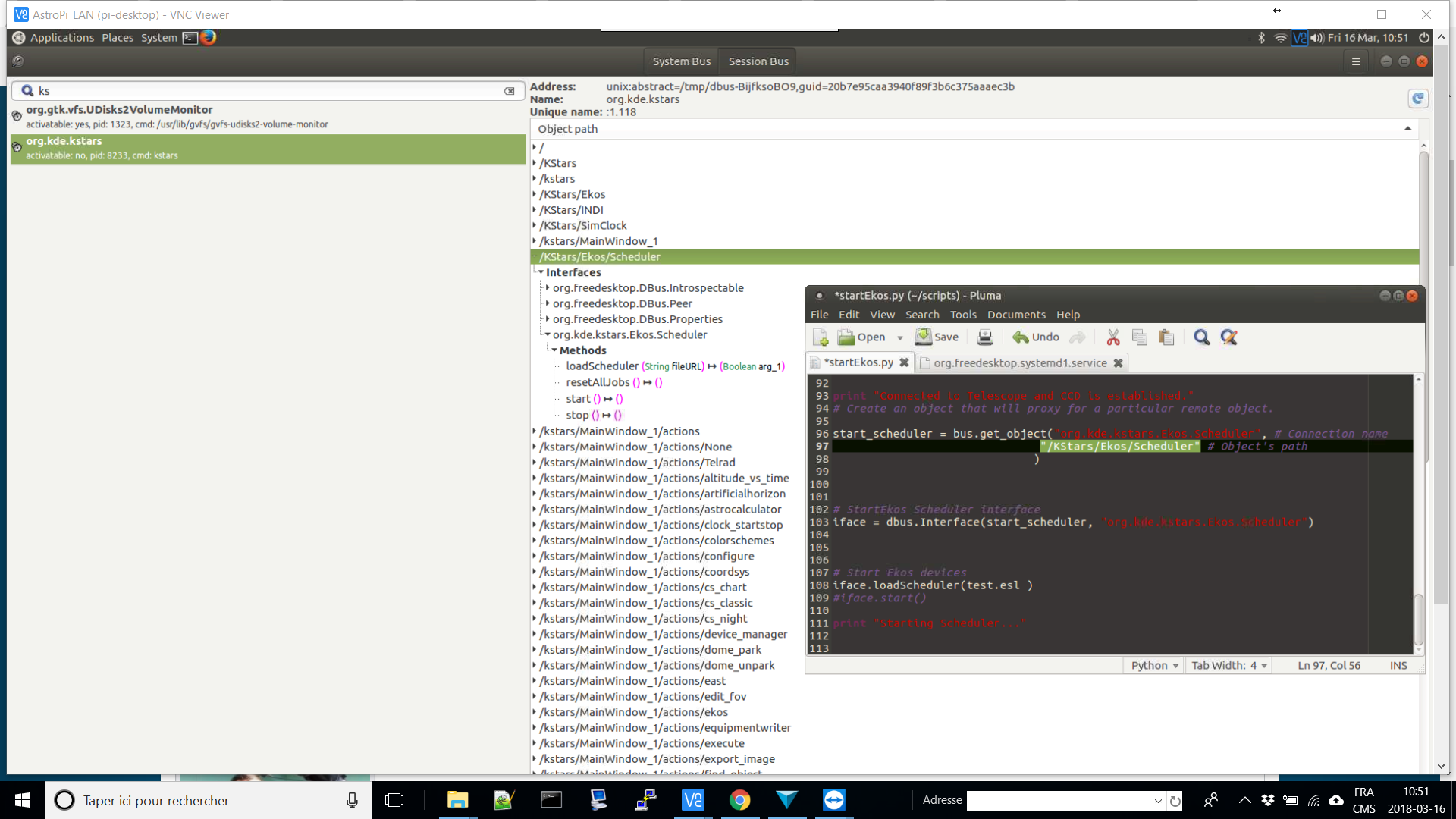Expand the /KStars object path
The image size is (1456, 819).
point(534,163)
